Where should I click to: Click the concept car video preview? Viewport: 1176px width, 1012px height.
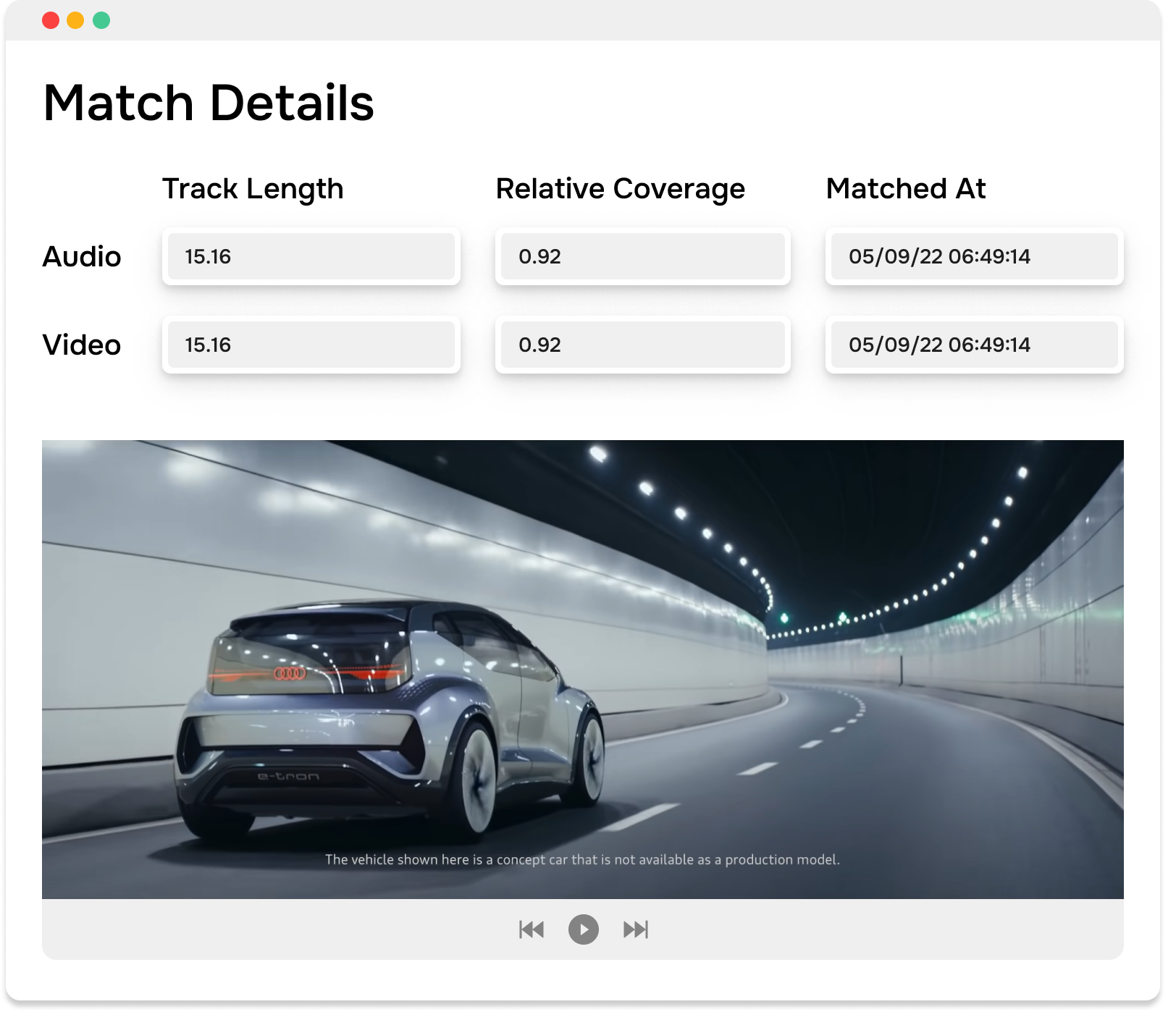[x=582, y=652]
